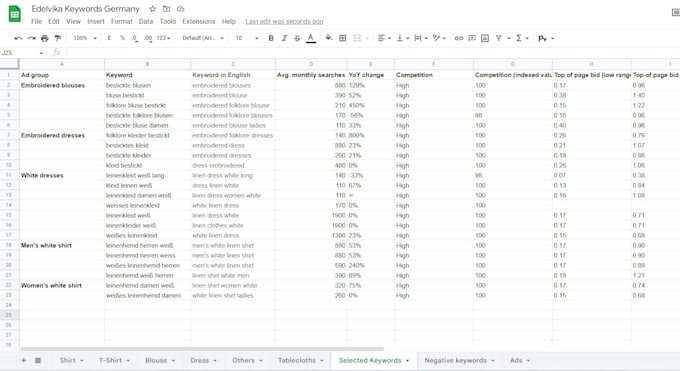Open the Text wrapping dropdown
Image resolution: width=680 pixels, height=371 pixels.
click(421, 38)
